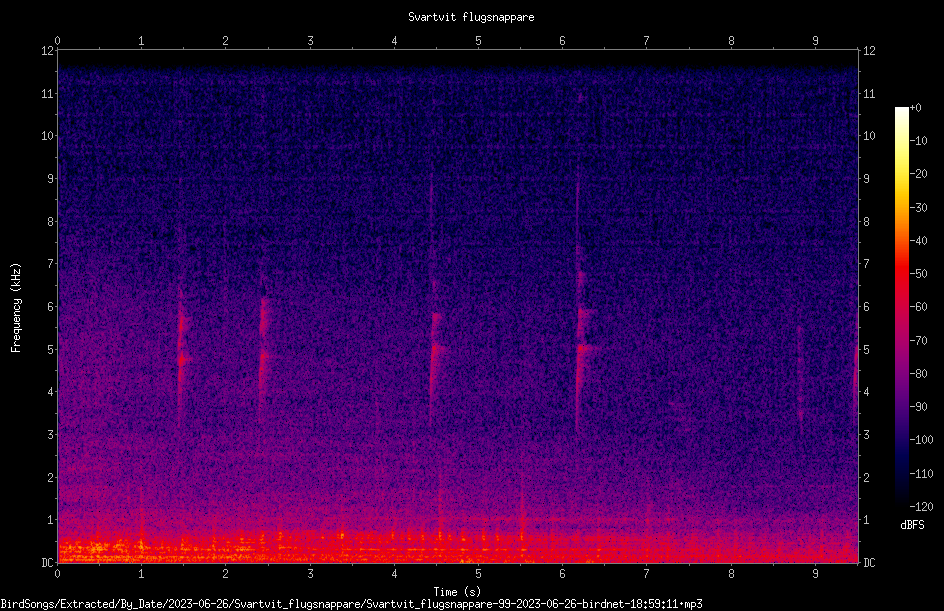The image size is (944, 611).
Task: Click '9' on the top time axis
Action: click(x=815, y=40)
